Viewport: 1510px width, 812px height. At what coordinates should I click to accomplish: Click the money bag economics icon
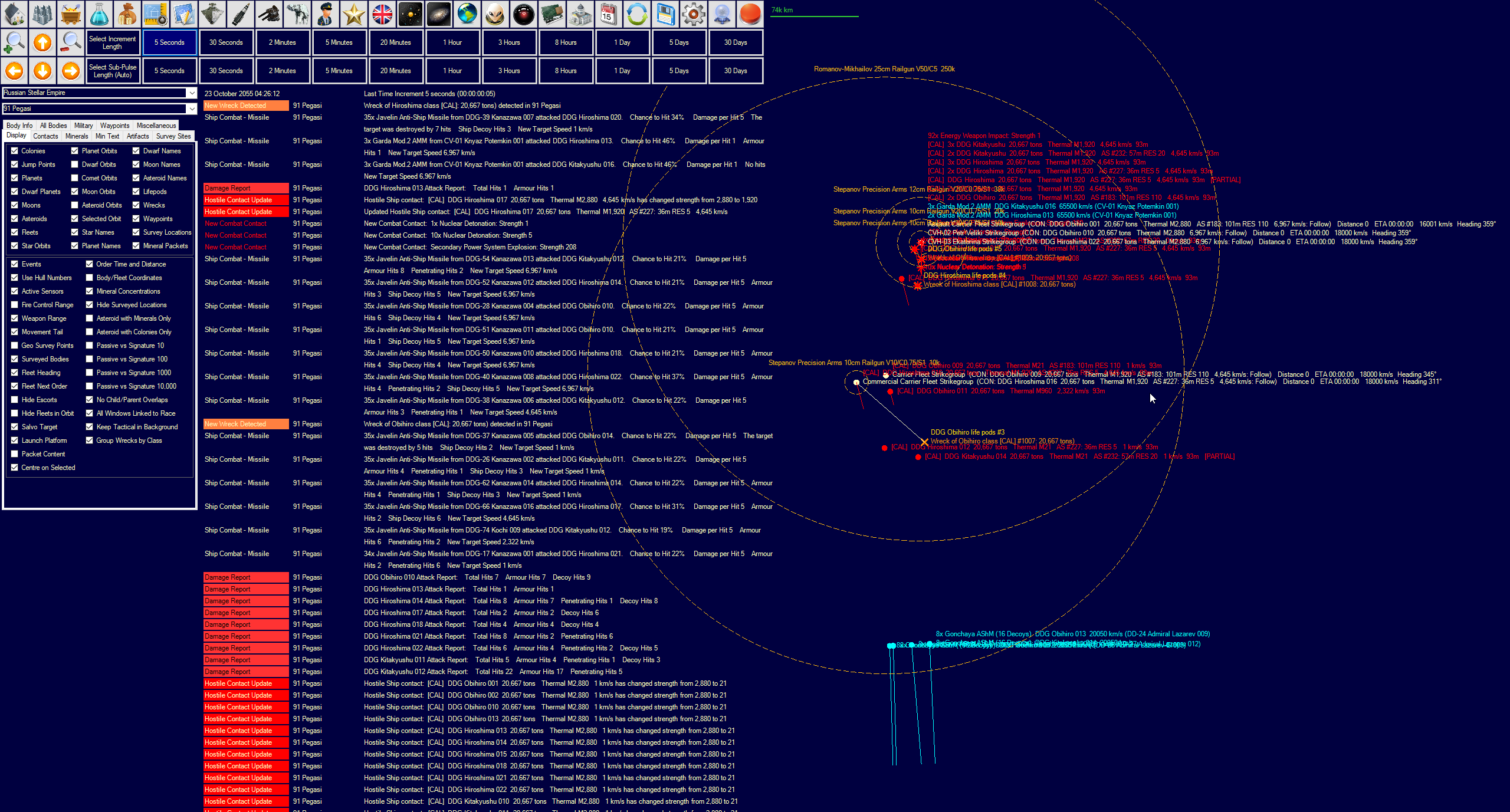(127, 14)
